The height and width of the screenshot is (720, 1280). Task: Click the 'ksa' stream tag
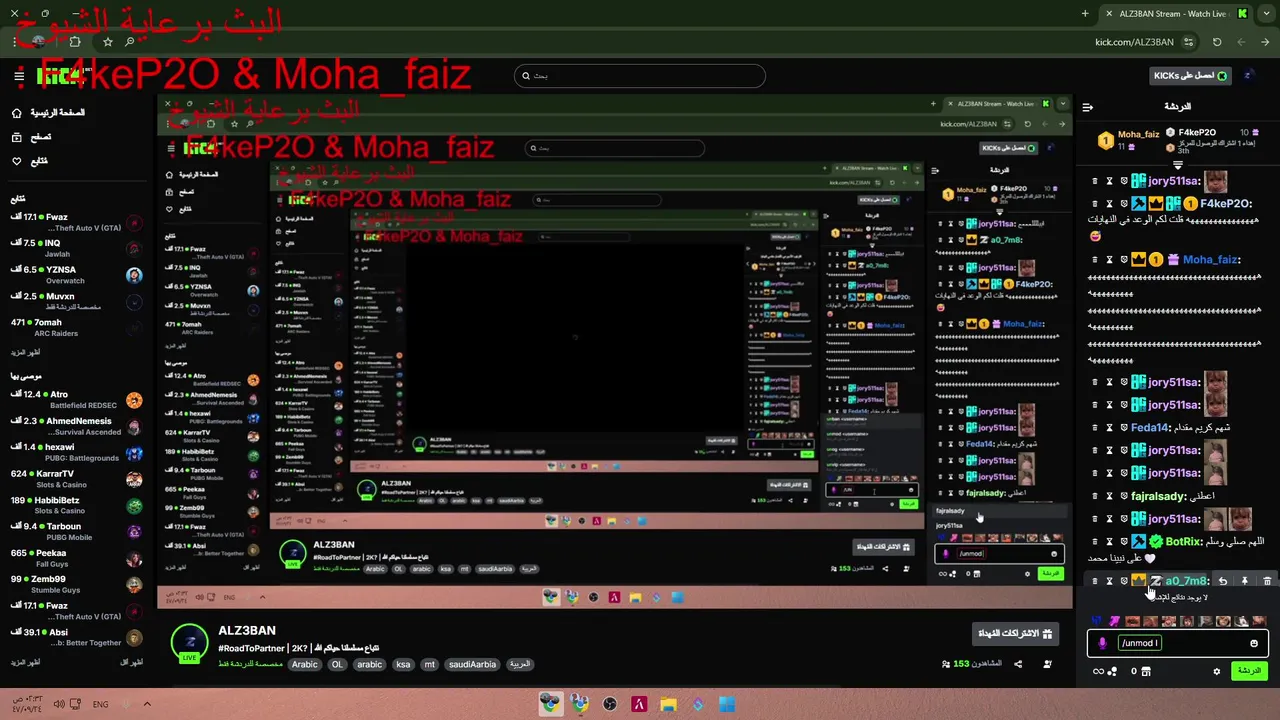[403, 664]
